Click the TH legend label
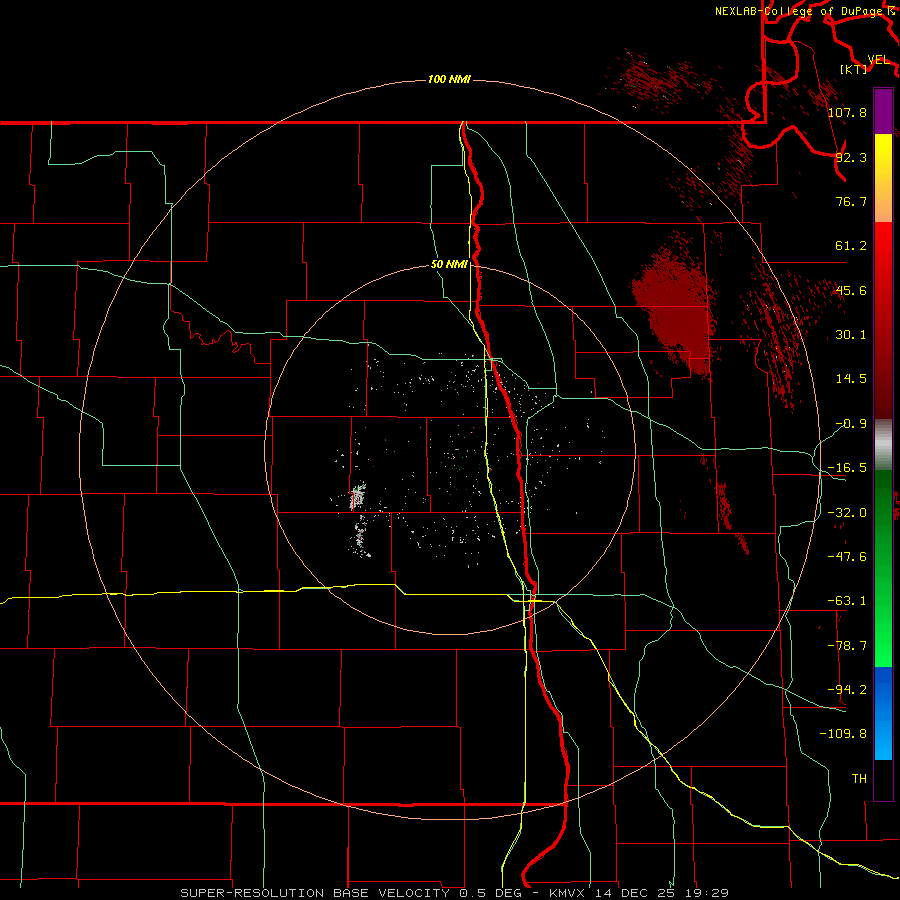900x900 pixels. (x=859, y=779)
